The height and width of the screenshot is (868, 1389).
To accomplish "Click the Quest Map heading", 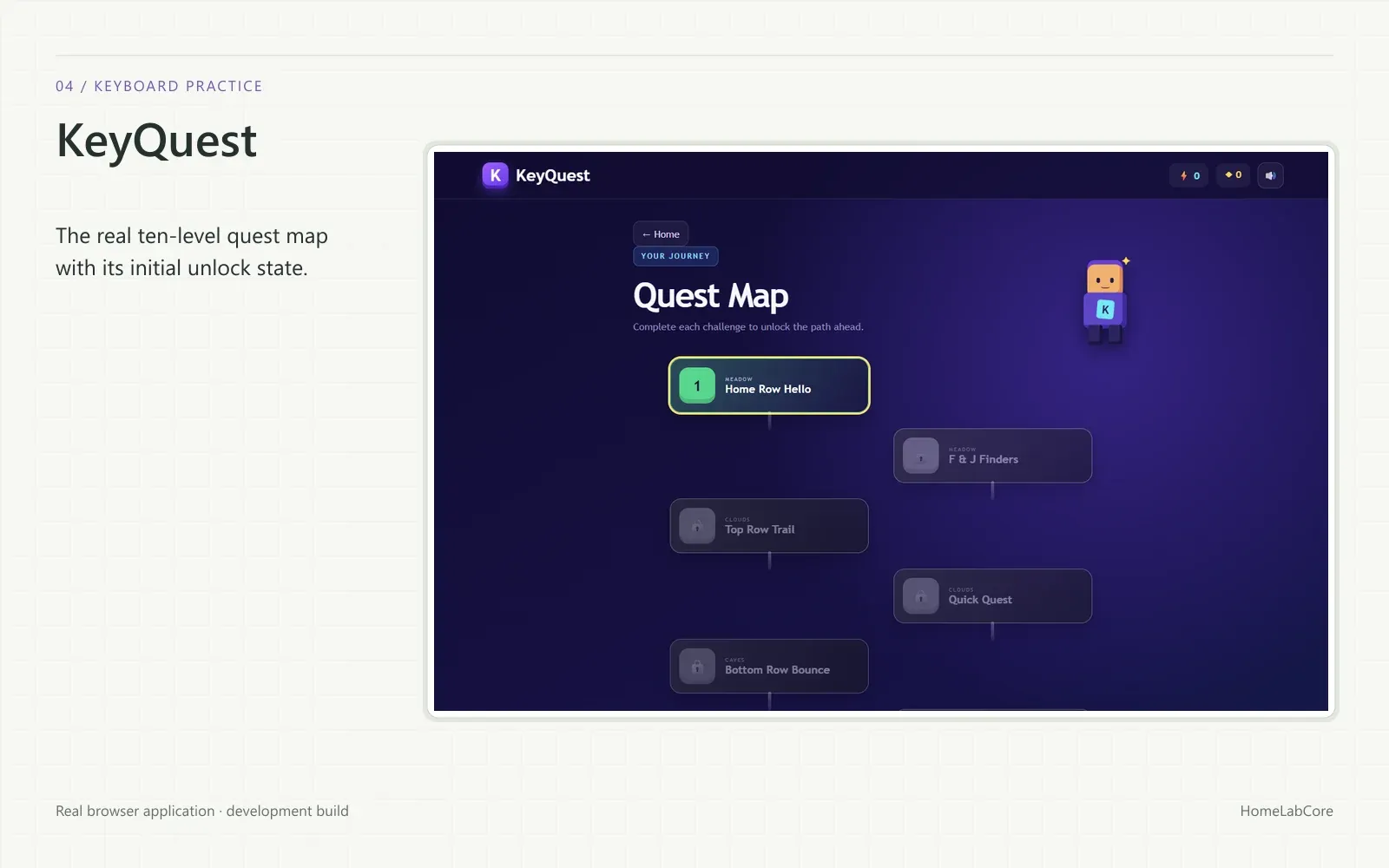I will pyautogui.click(x=711, y=296).
